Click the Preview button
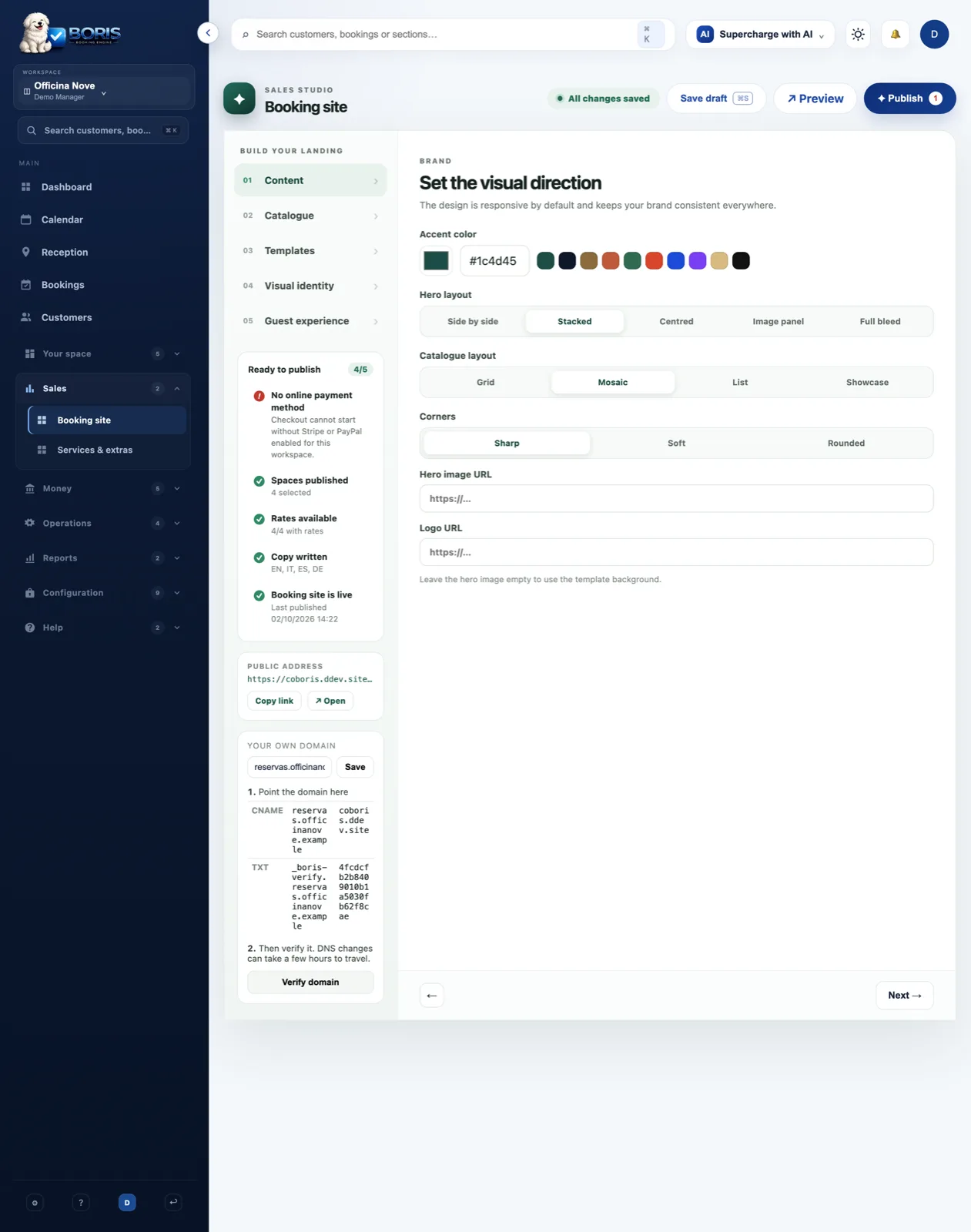This screenshot has width=971, height=1232. (x=815, y=99)
